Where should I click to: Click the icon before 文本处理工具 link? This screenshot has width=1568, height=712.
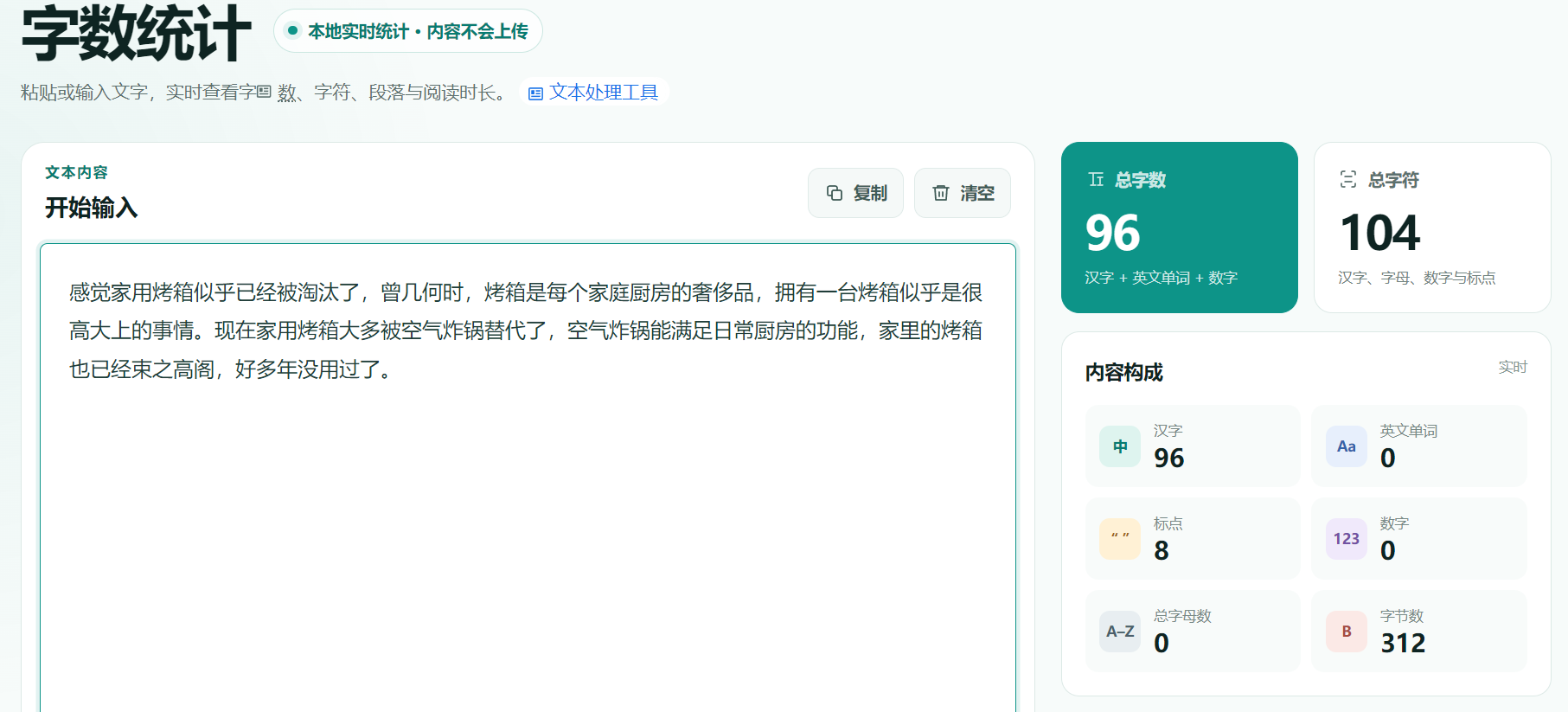click(535, 93)
